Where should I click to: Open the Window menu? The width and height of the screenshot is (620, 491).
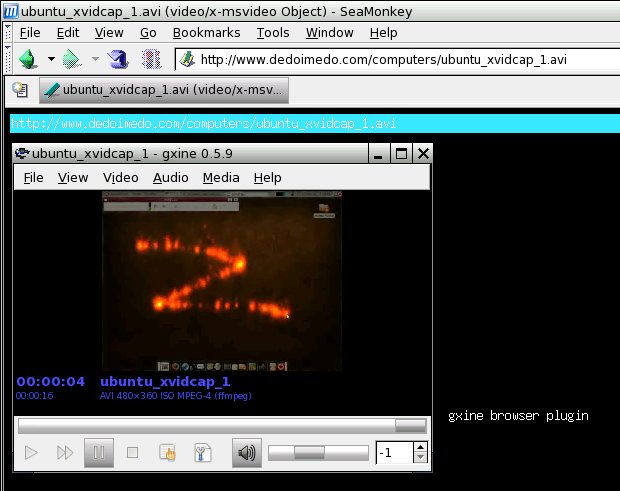[x=329, y=32]
